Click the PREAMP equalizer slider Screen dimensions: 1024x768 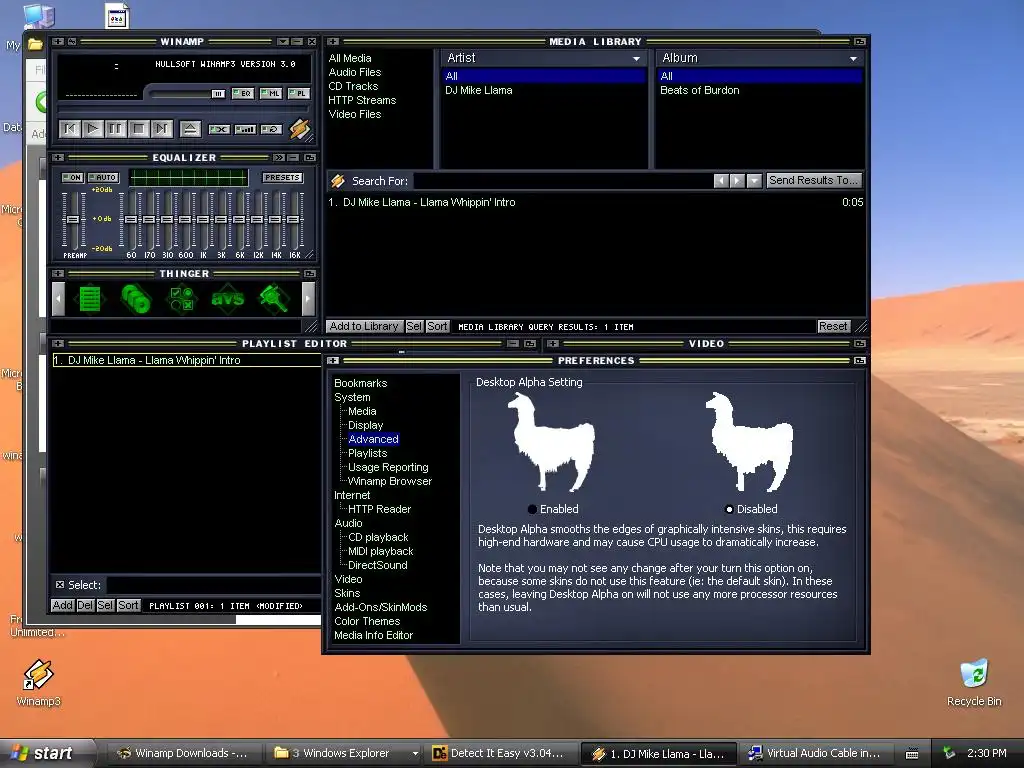[x=73, y=220]
